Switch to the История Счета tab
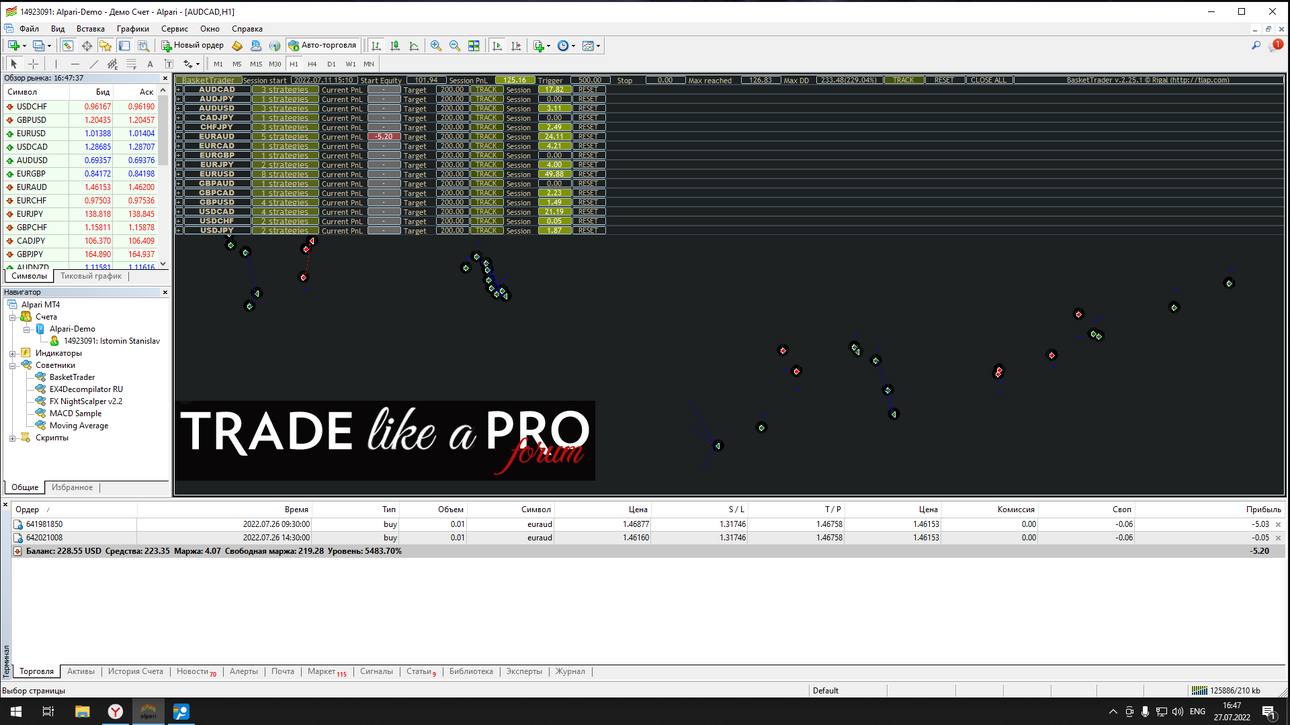Viewport: 1290px width, 725px height. pos(136,672)
